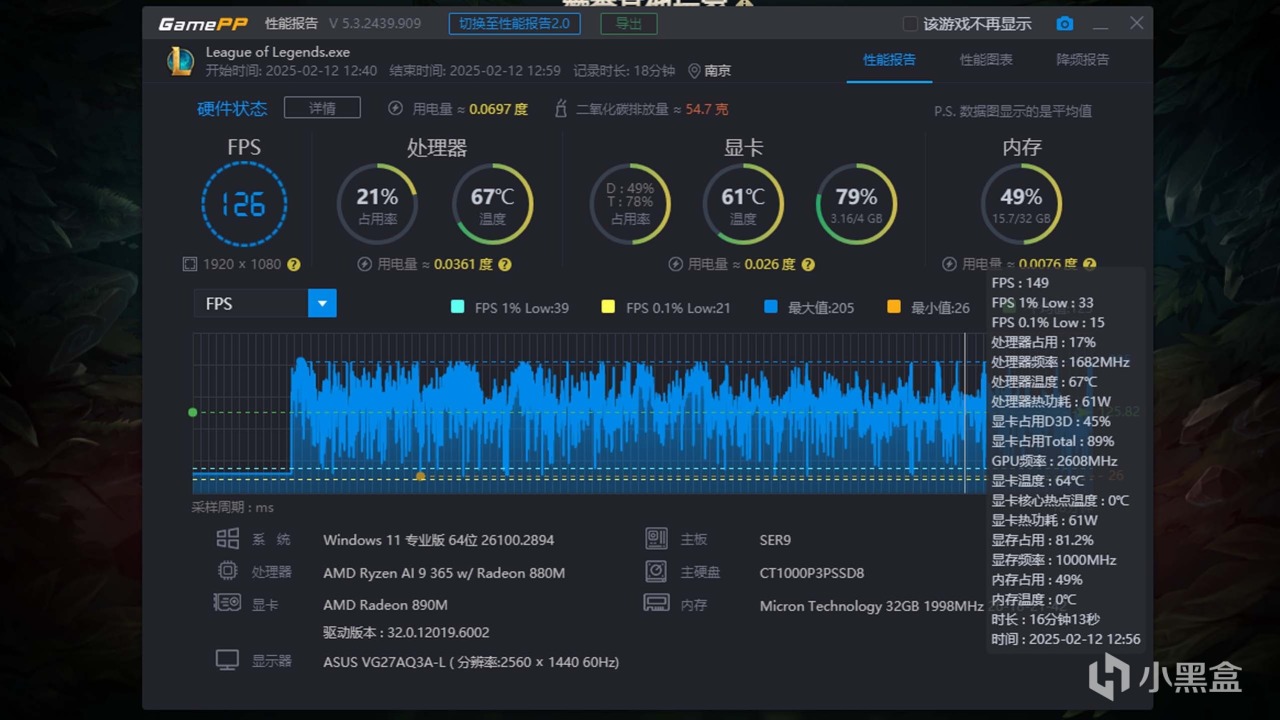Viewport: 1280px width, 720px height.
Task: Click the 驱动版本 32.0.12019.6002 text
Action: point(406,632)
